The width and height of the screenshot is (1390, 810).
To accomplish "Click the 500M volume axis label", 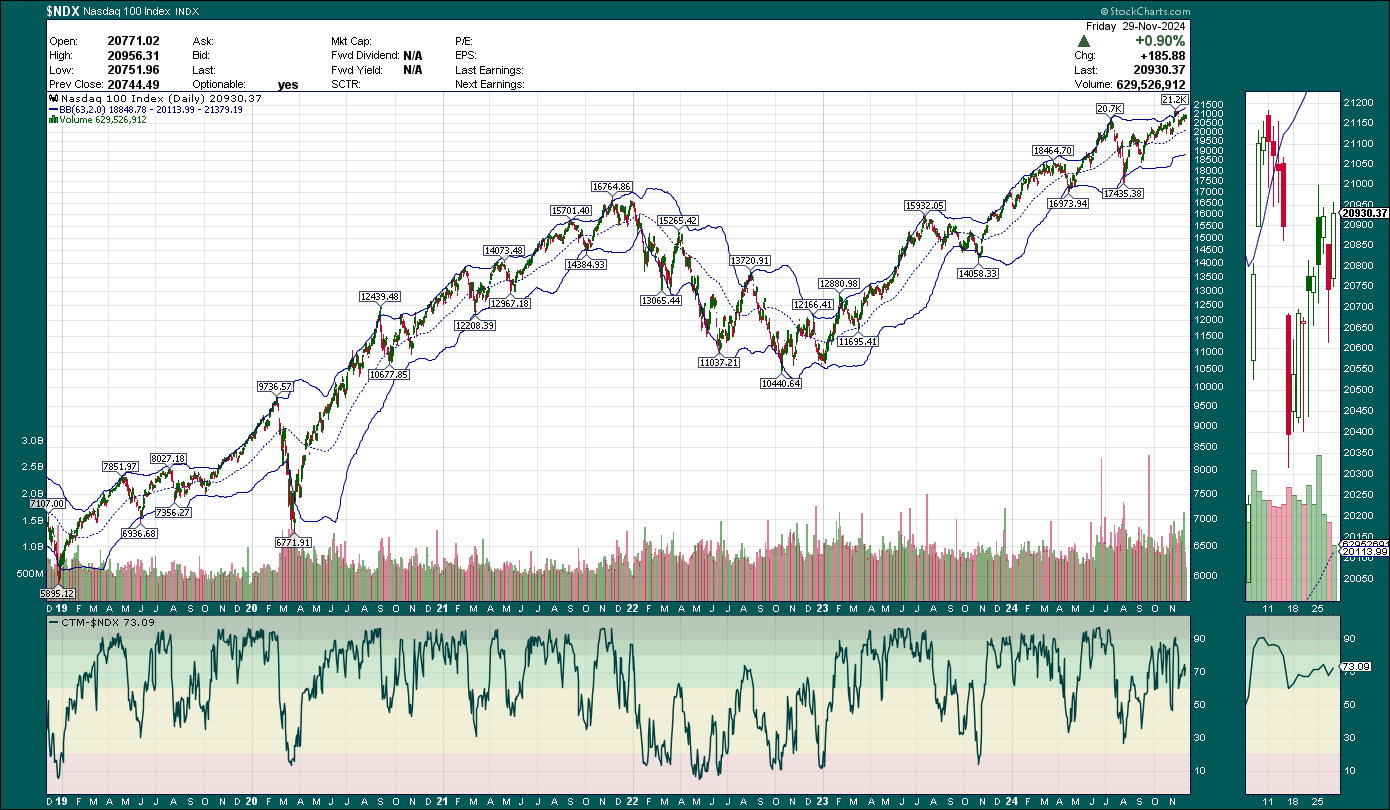I will click(x=28, y=574).
